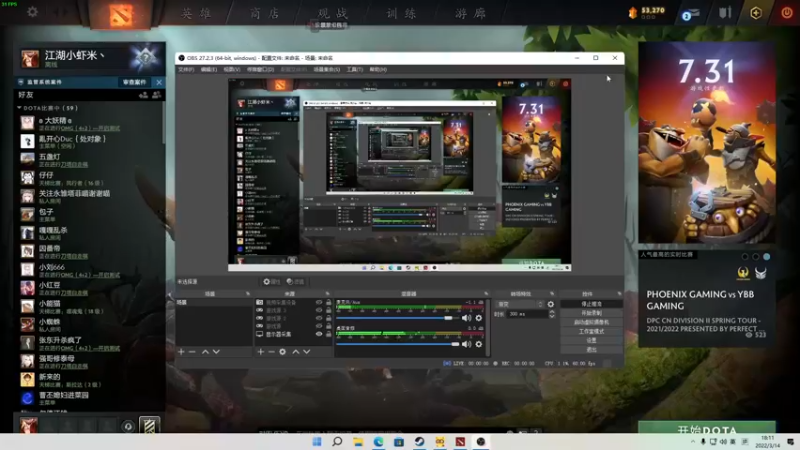Click the green 开始DOTA play button
Screen dimensions: 800x450
click(x=707, y=428)
